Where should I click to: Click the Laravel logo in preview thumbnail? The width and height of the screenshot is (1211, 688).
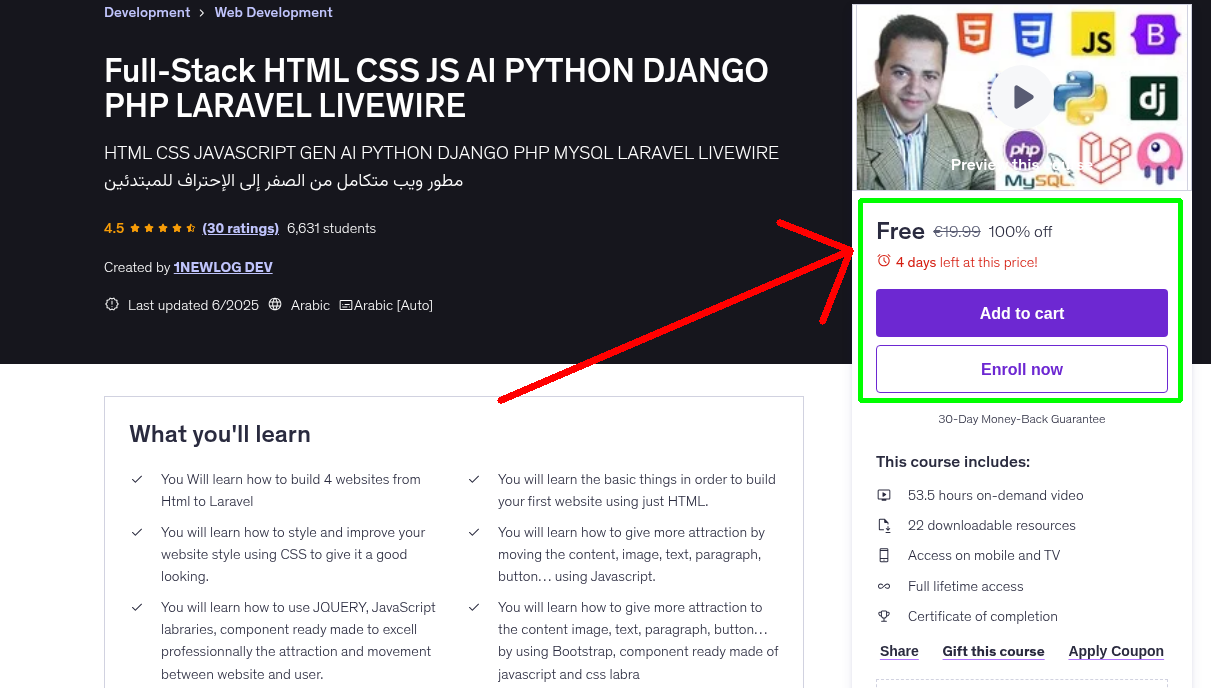click(x=1103, y=159)
